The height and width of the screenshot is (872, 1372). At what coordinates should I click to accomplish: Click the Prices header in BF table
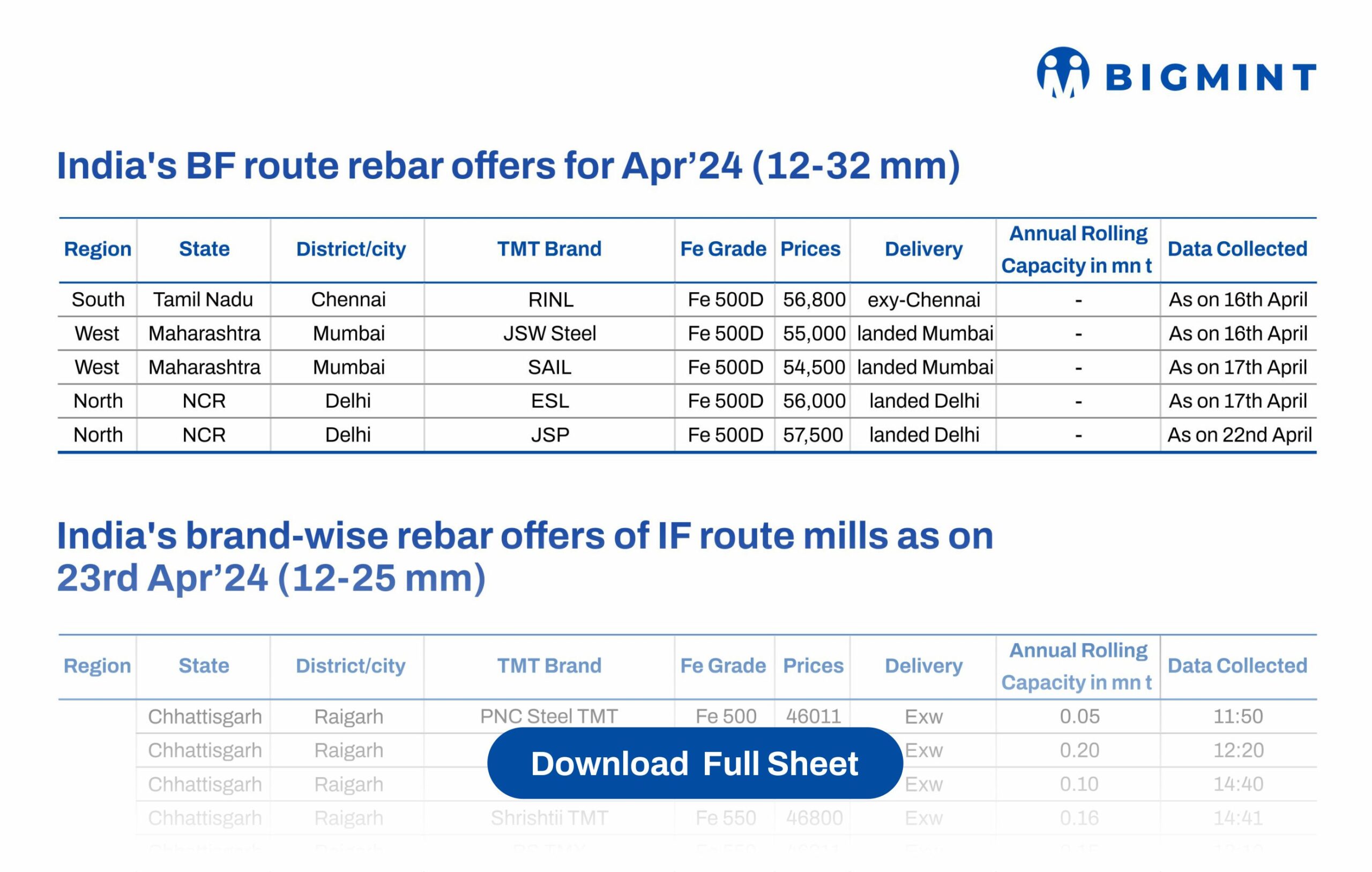point(810,249)
